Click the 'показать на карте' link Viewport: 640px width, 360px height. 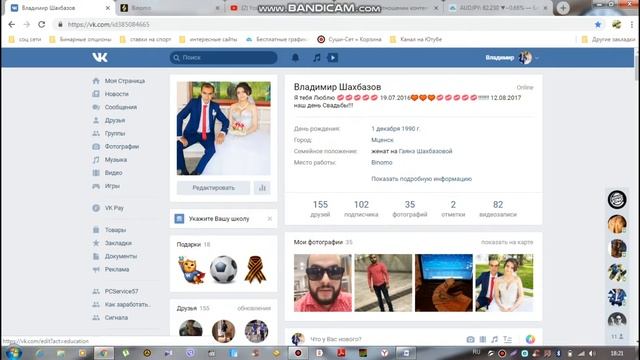(507, 242)
